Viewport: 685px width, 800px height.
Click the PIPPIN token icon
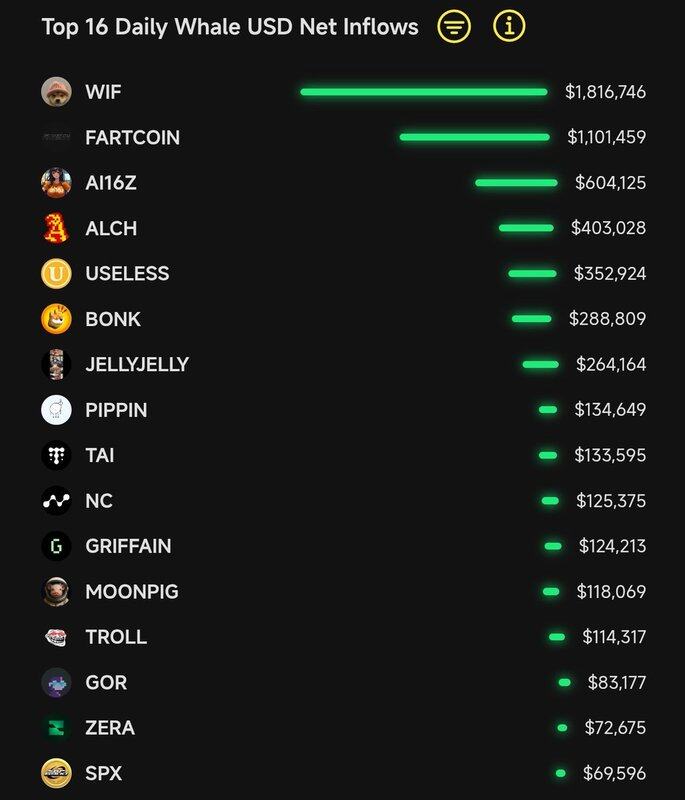click(x=56, y=410)
